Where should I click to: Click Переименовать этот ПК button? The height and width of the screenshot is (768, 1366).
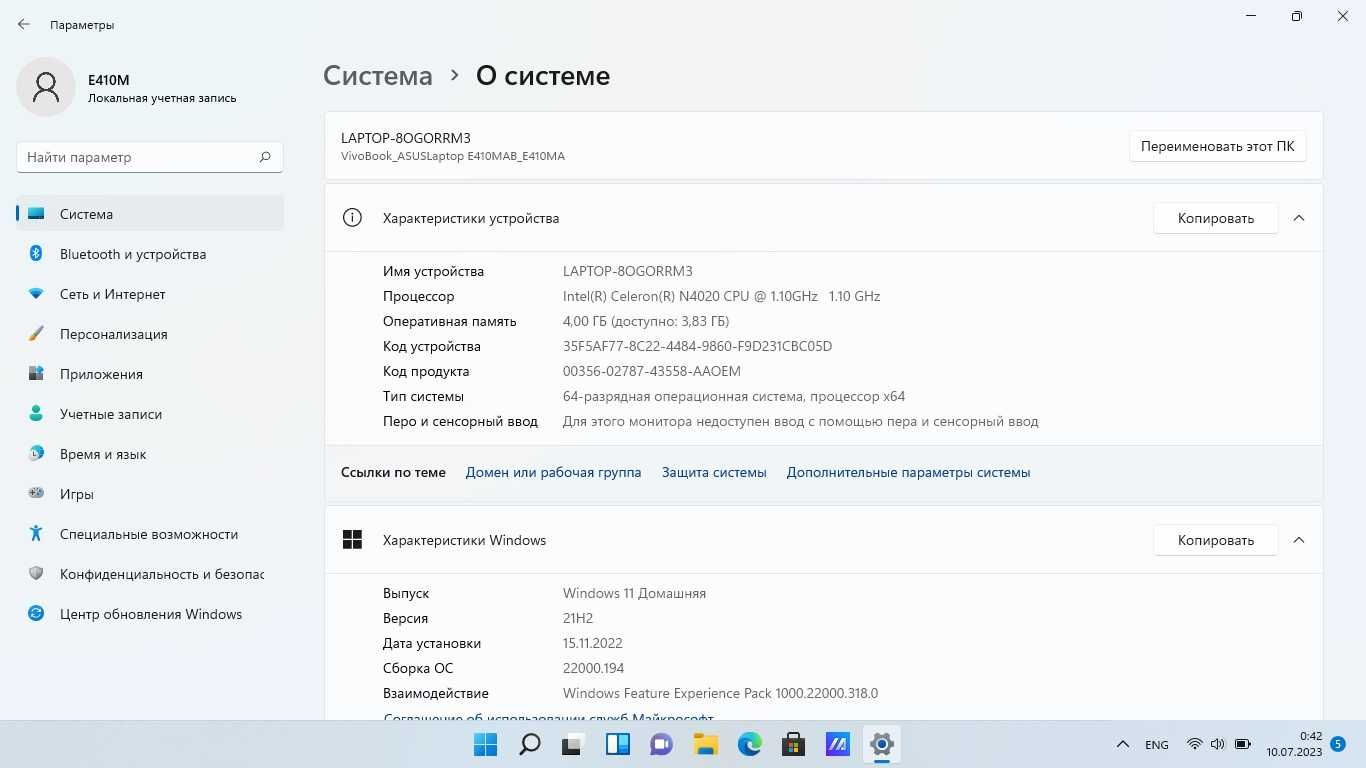pos(1217,146)
